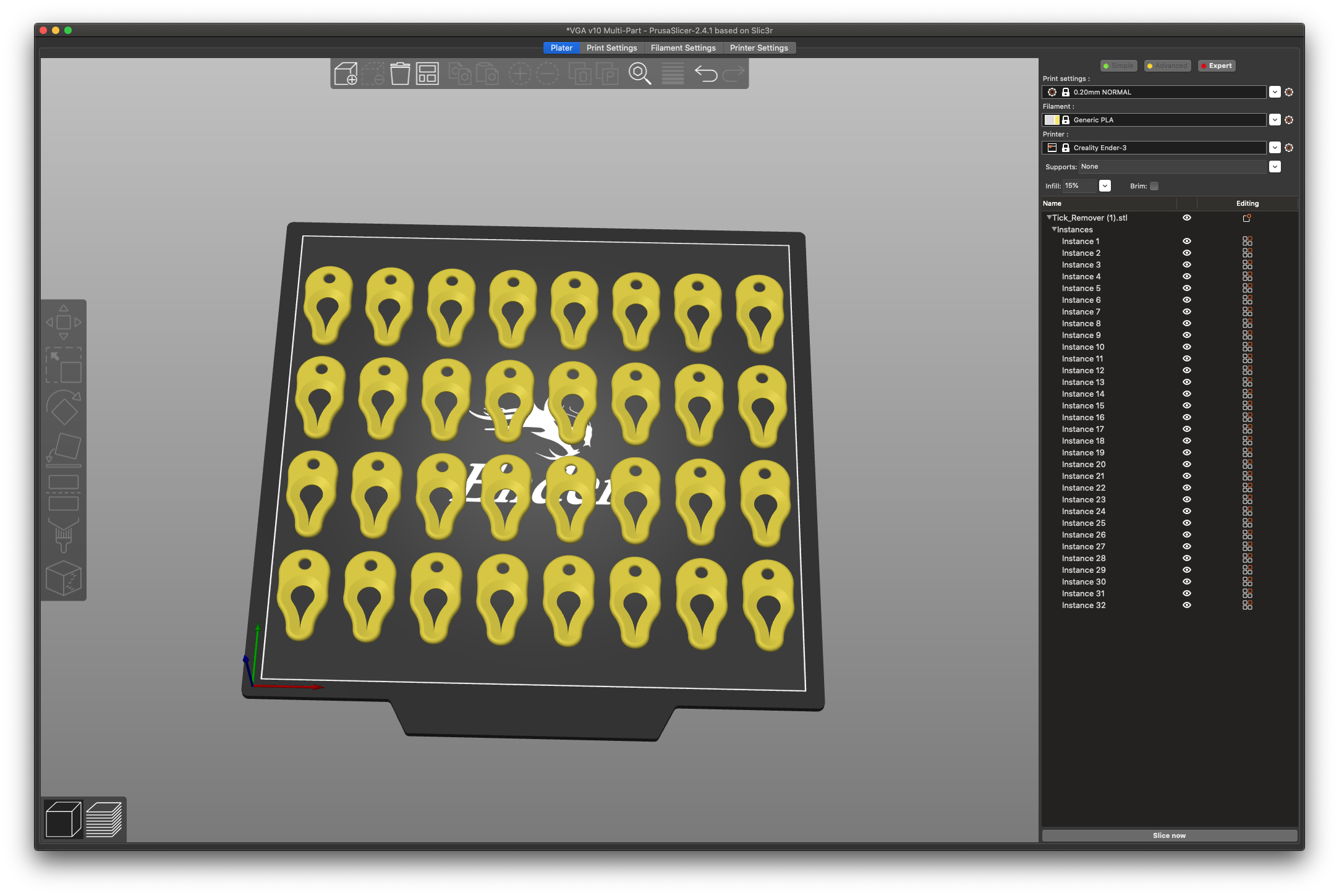The image size is (1339, 896).
Task: Select the Place on face tool
Action: tap(64, 449)
